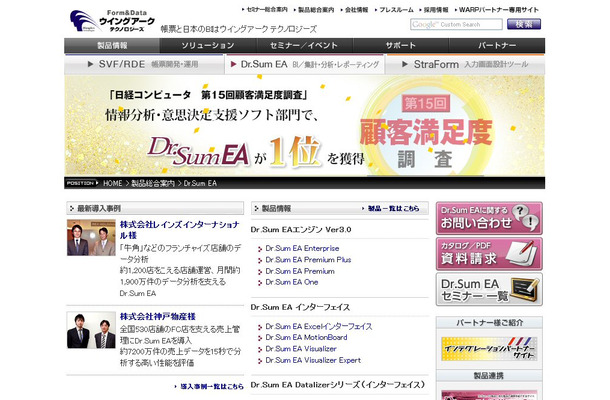Click the 製品連携 sidebar heading

click(x=489, y=375)
